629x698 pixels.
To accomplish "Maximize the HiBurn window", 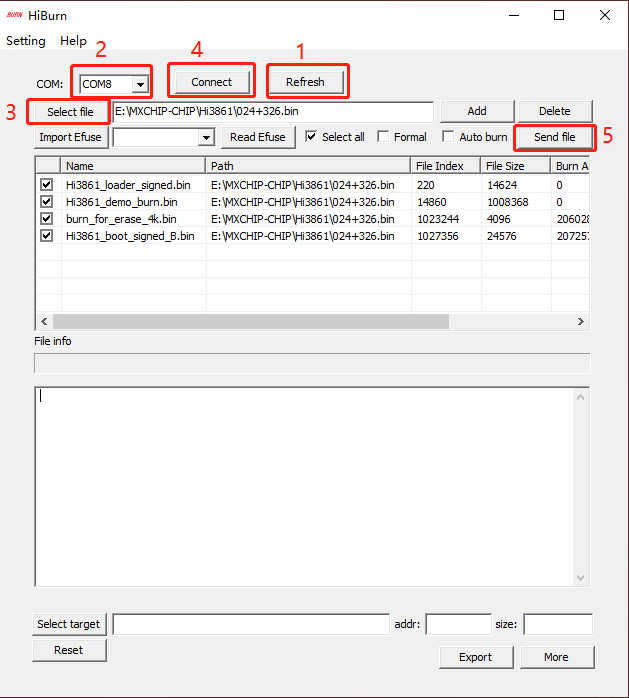I will tap(559, 16).
